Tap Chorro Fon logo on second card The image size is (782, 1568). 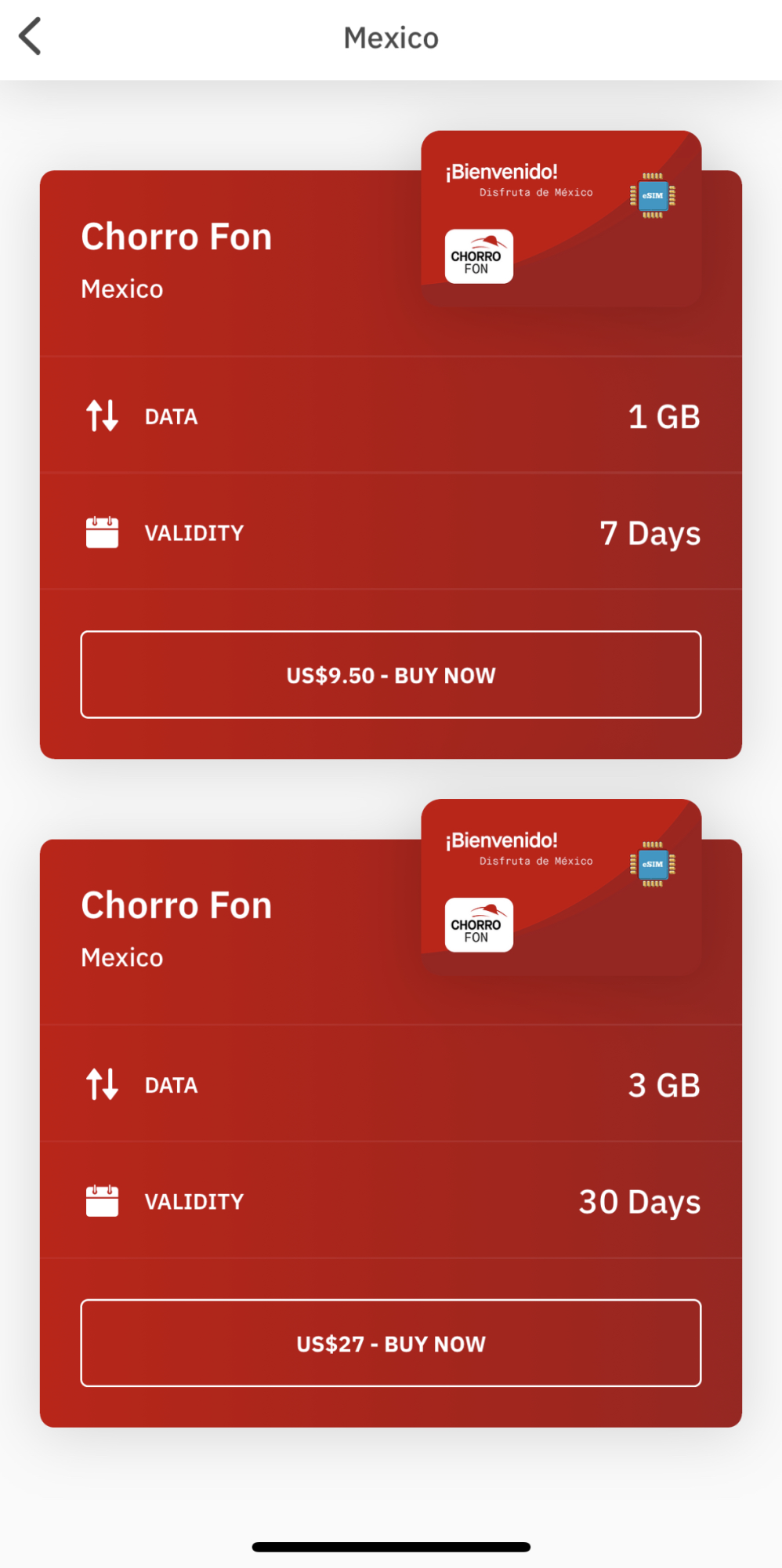tap(479, 925)
